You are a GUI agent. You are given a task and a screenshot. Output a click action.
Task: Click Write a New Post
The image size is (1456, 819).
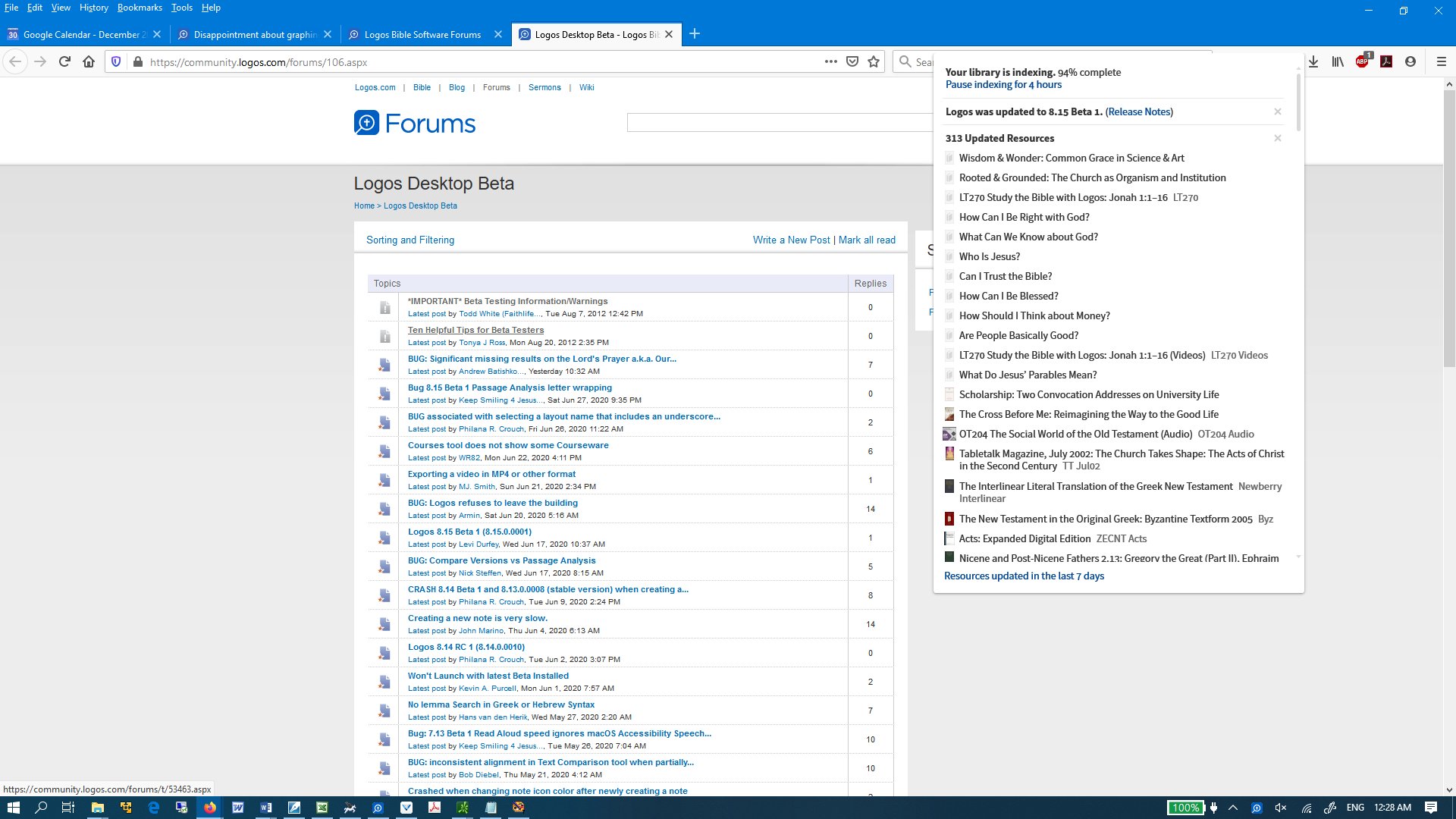tap(791, 240)
